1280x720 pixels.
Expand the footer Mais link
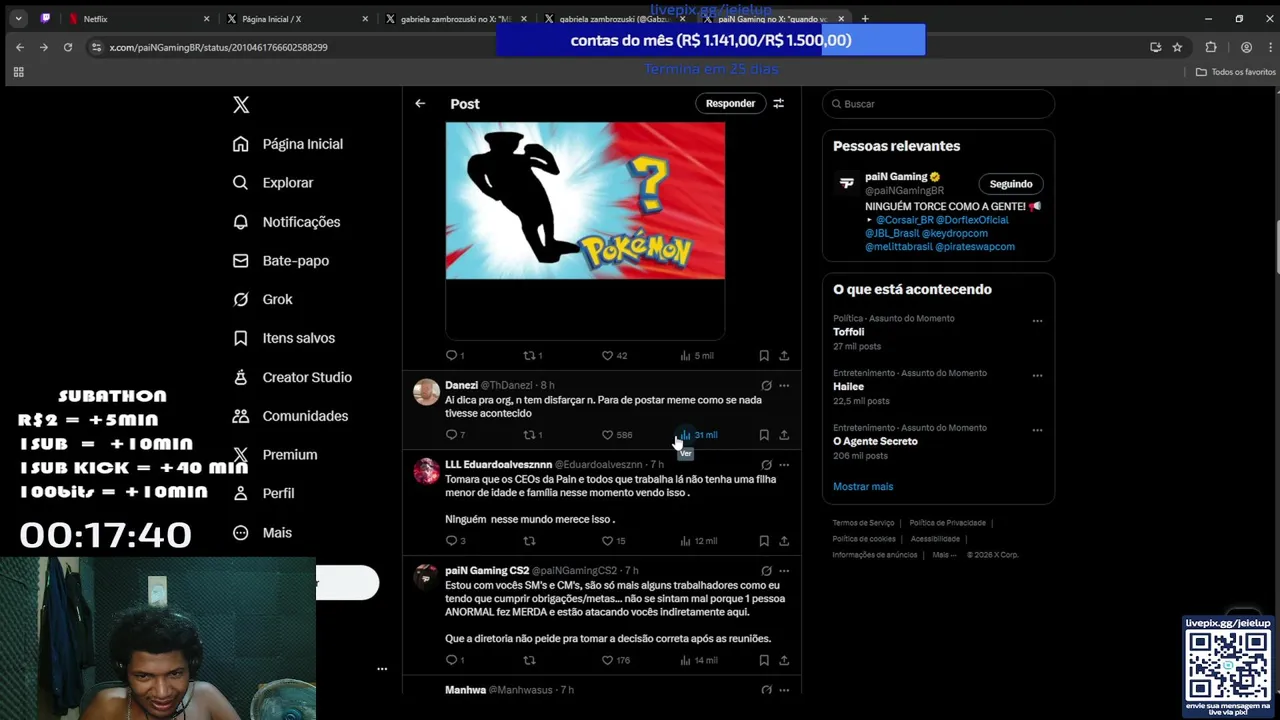pos(944,555)
